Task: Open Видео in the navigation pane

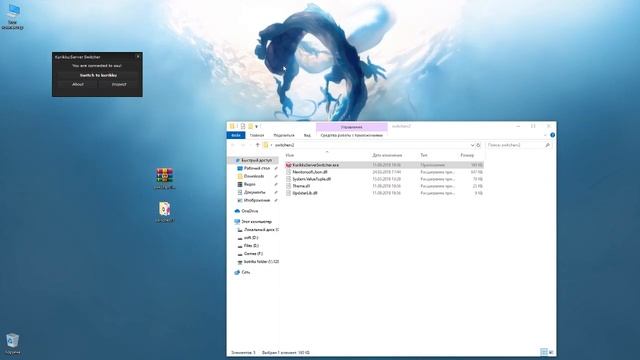Action: [x=249, y=184]
